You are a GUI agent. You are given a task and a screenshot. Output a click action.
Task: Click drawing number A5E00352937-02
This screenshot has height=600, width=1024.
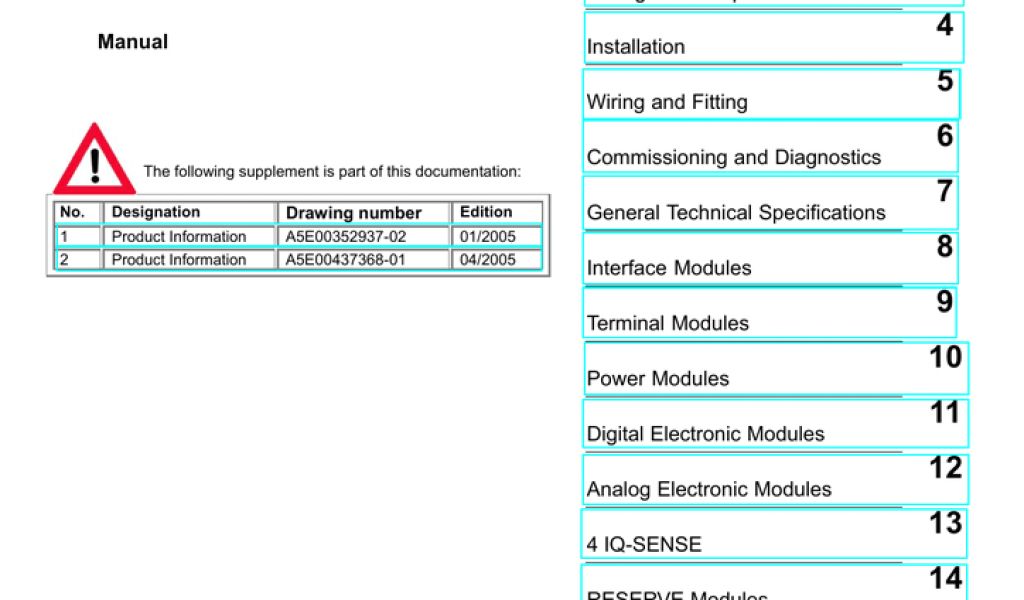(346, 237)
